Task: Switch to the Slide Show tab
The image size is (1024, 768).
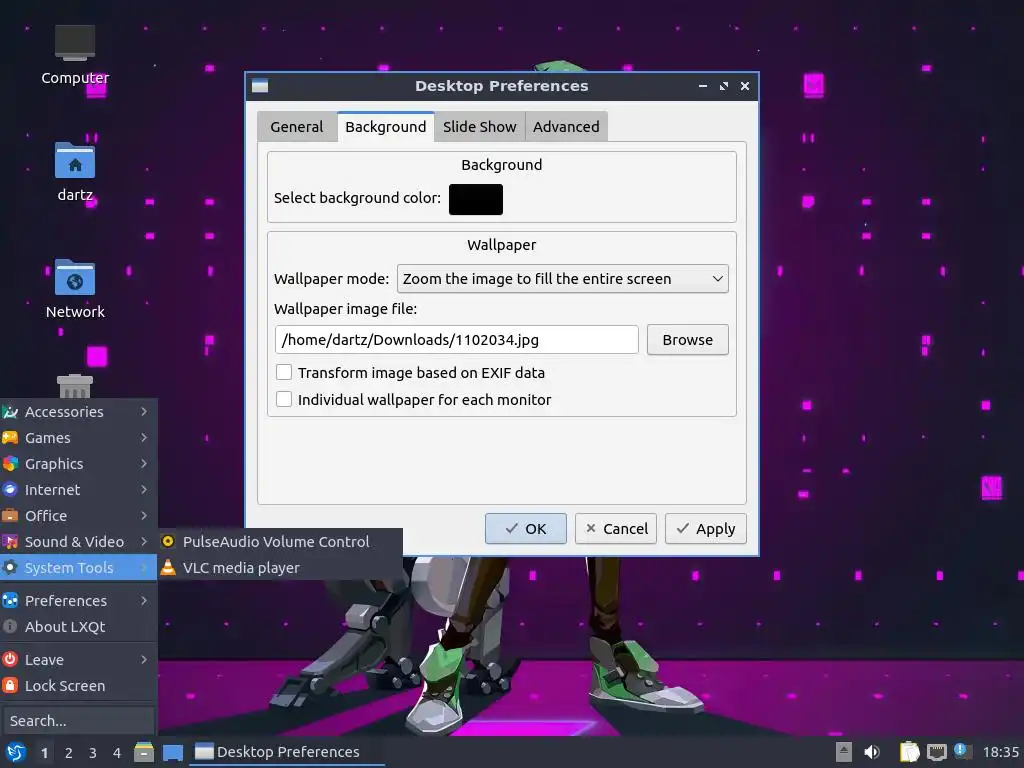Action: [x=479, y=127]
